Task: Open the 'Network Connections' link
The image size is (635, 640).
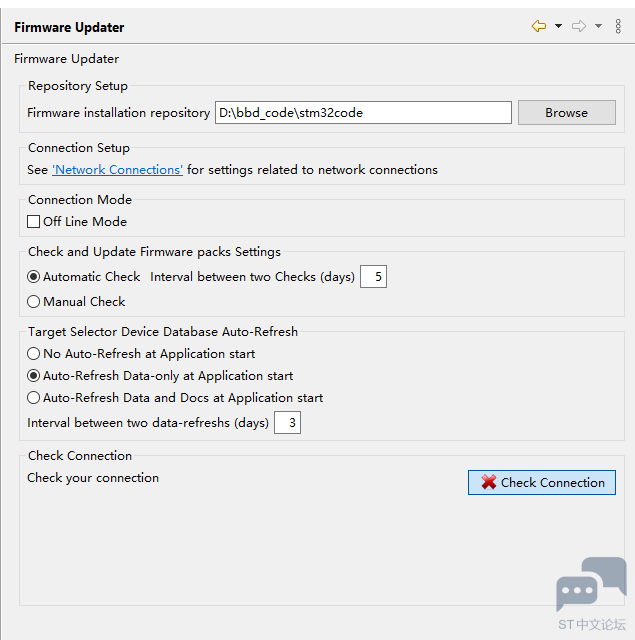Action: click(x=117, y=170)
